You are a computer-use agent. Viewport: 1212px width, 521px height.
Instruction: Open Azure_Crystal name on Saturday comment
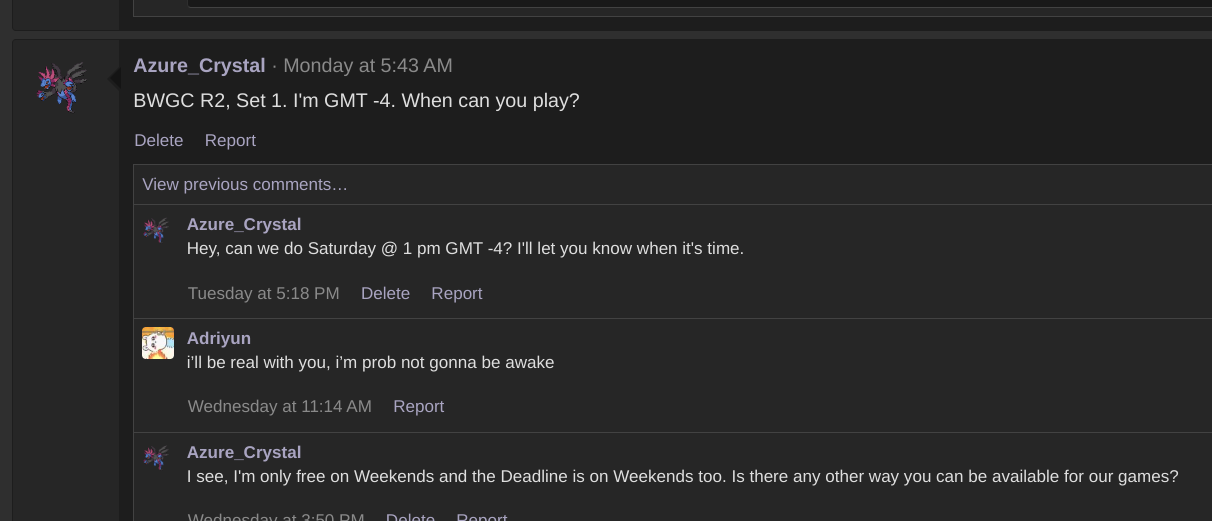(x=244, y=225)
